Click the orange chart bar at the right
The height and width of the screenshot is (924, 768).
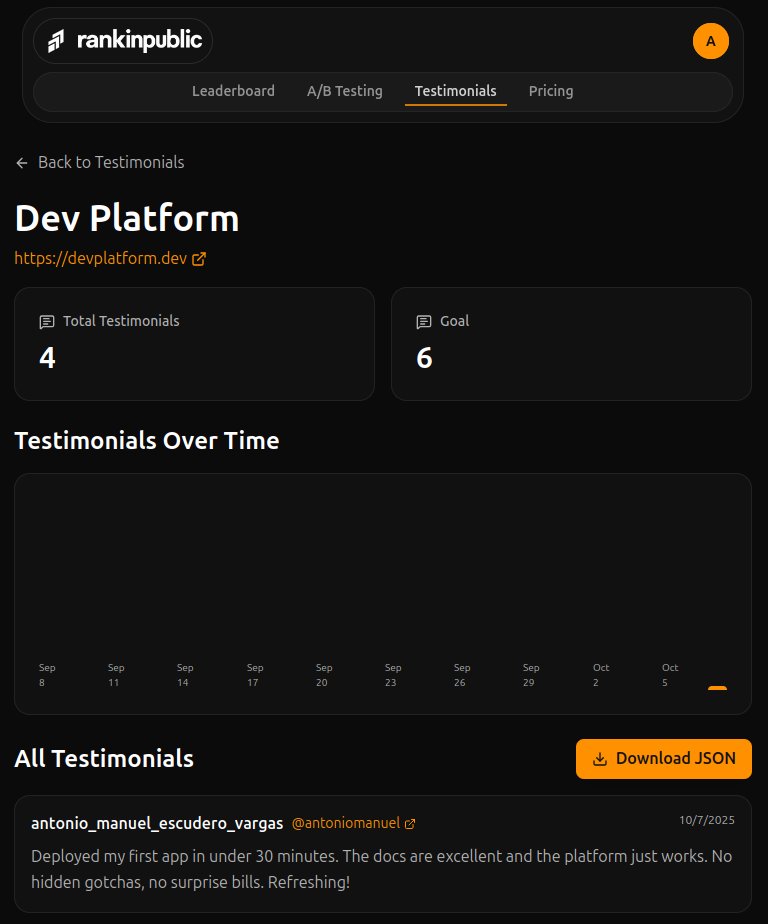pyautogui.click(x=717, y=688)
